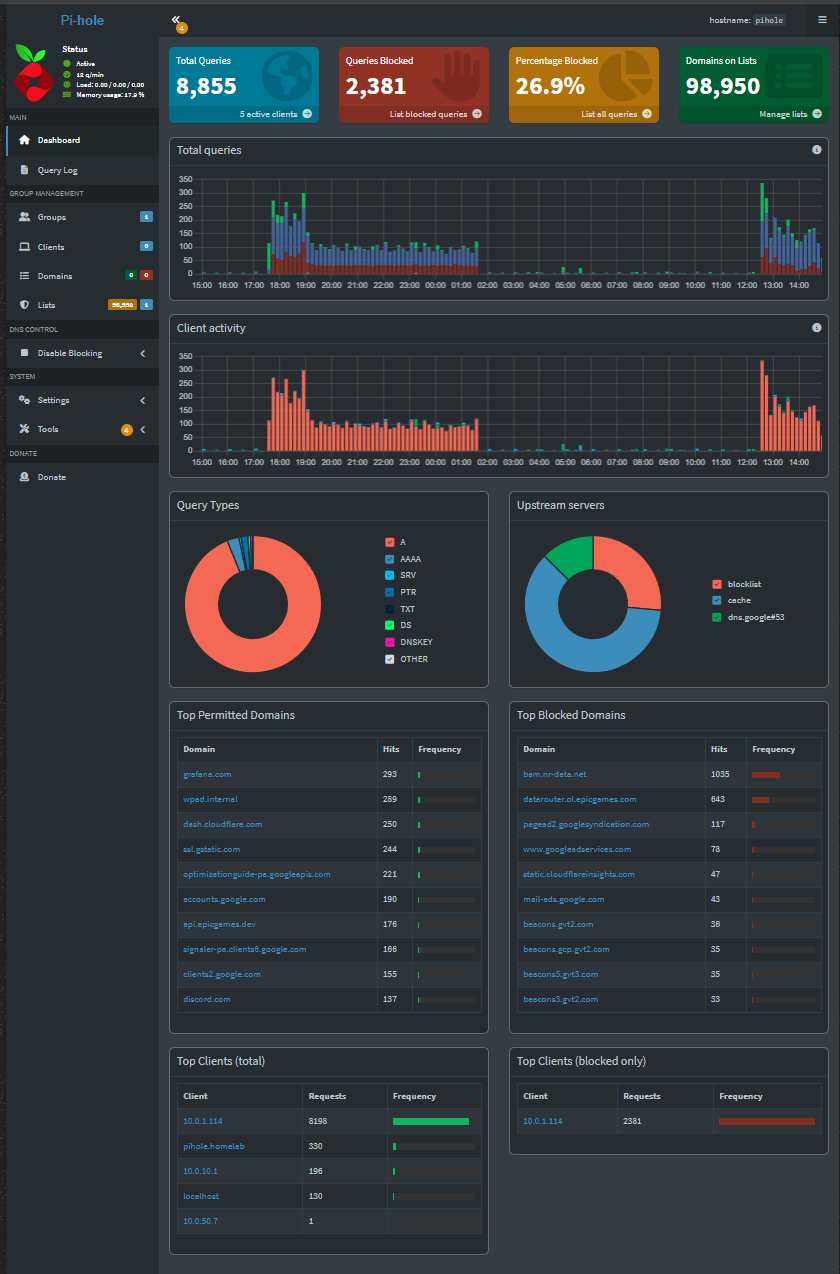
Task: Open the localhost client link
Action: click(200, 1196)
